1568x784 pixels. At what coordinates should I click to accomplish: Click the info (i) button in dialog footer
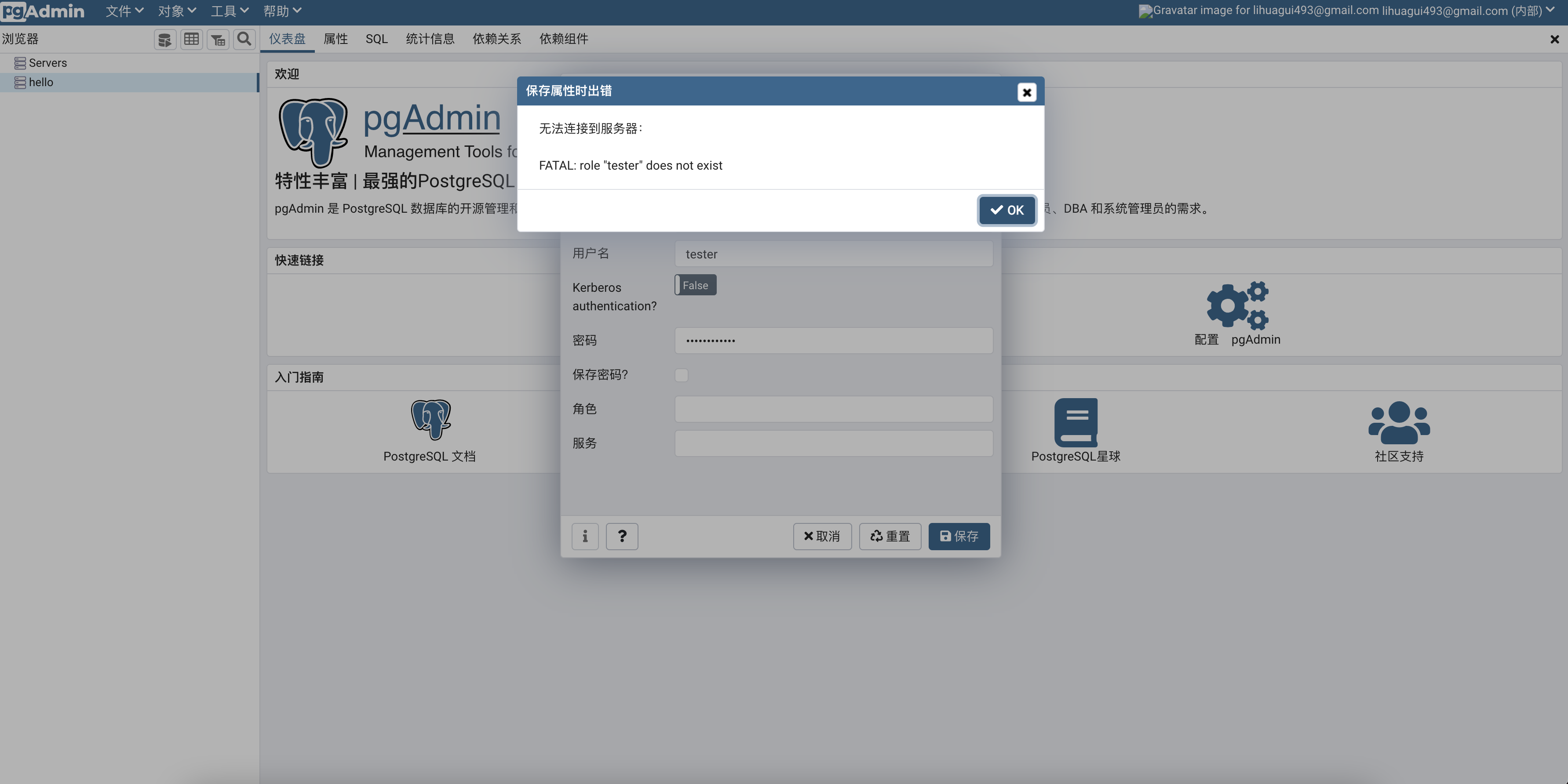(x=585, y=537)
